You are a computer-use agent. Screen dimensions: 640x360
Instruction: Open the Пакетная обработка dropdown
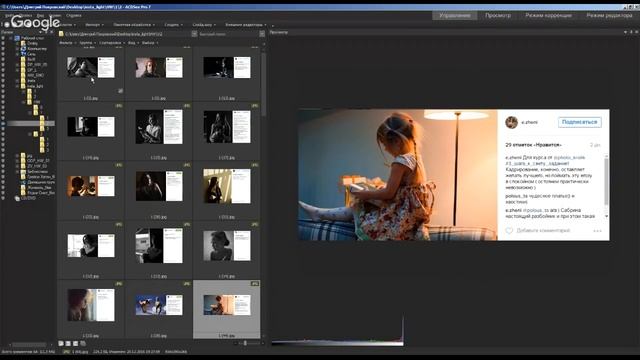tap(133, 25)
